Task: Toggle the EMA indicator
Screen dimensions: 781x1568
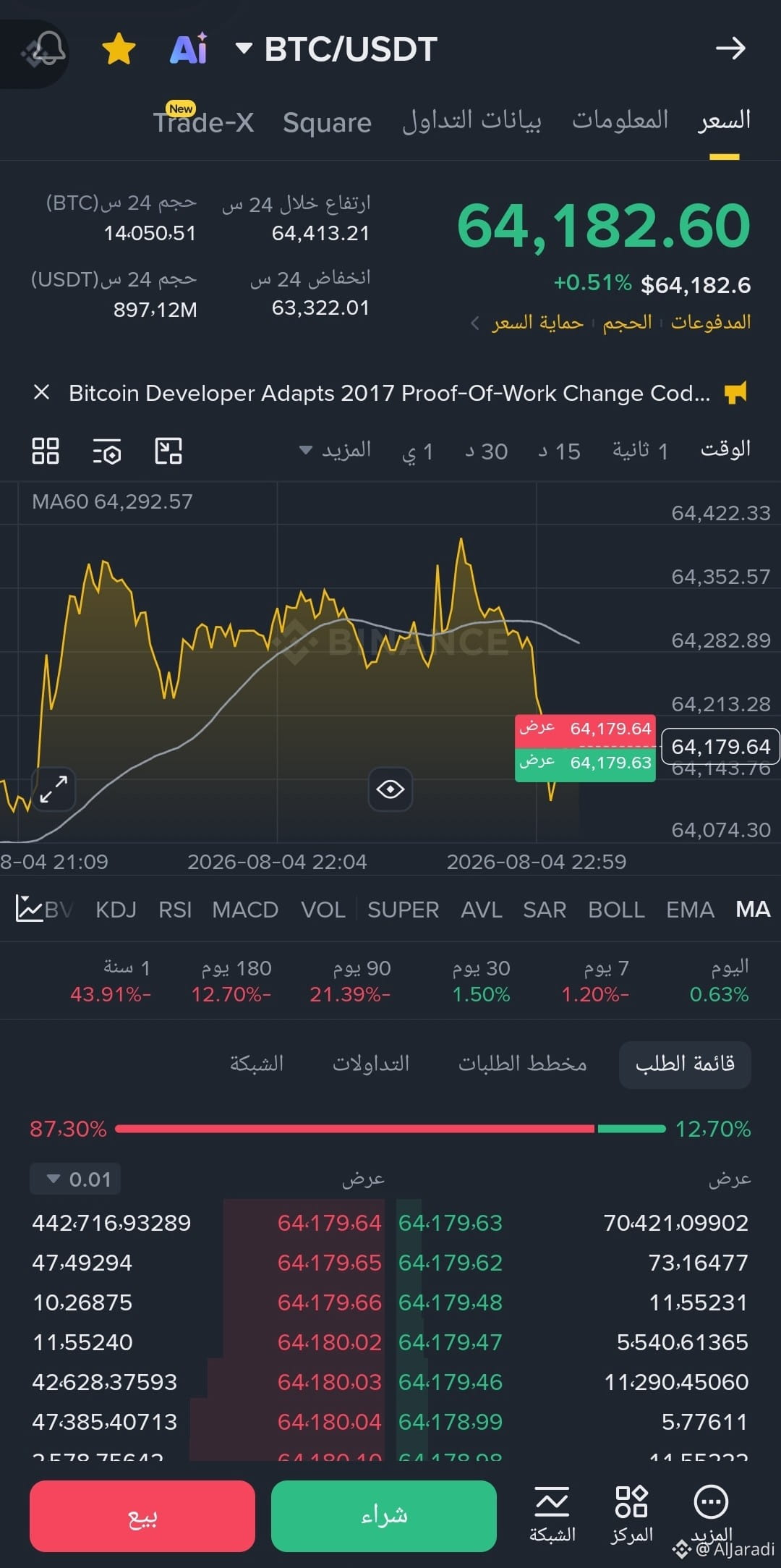Action: coord(690,910)
